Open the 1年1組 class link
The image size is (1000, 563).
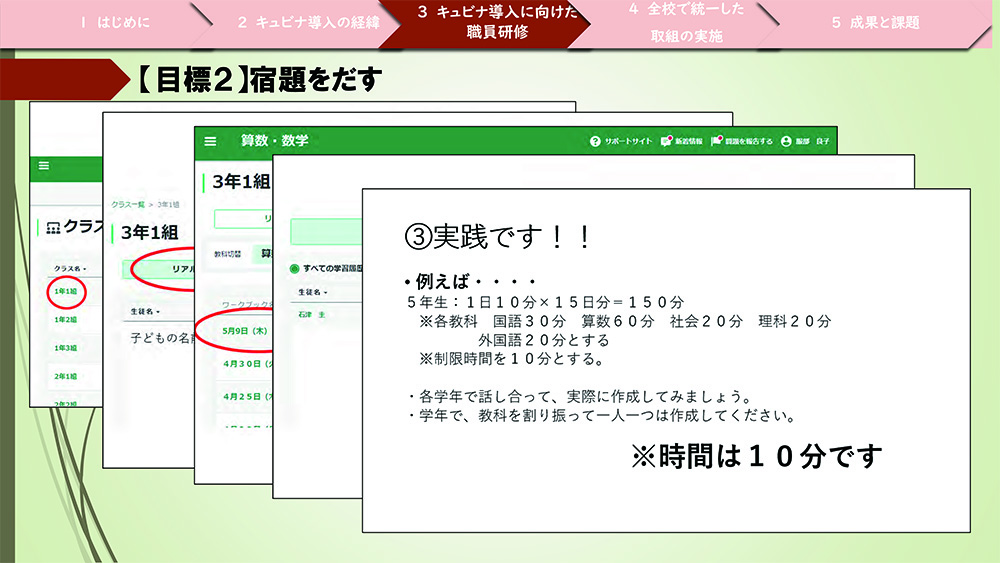67,292
